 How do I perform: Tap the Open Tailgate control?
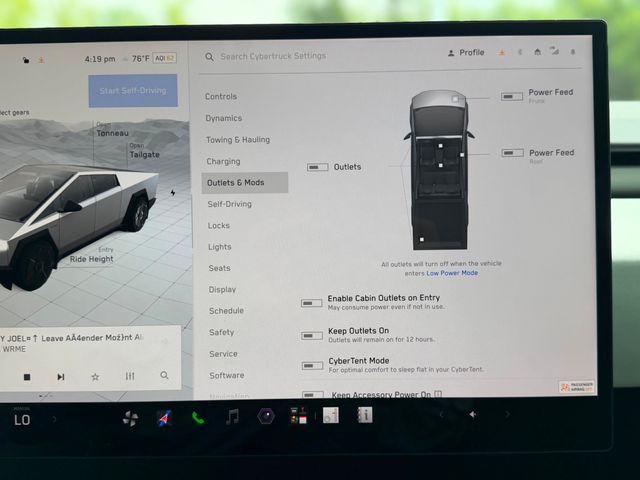144,151
